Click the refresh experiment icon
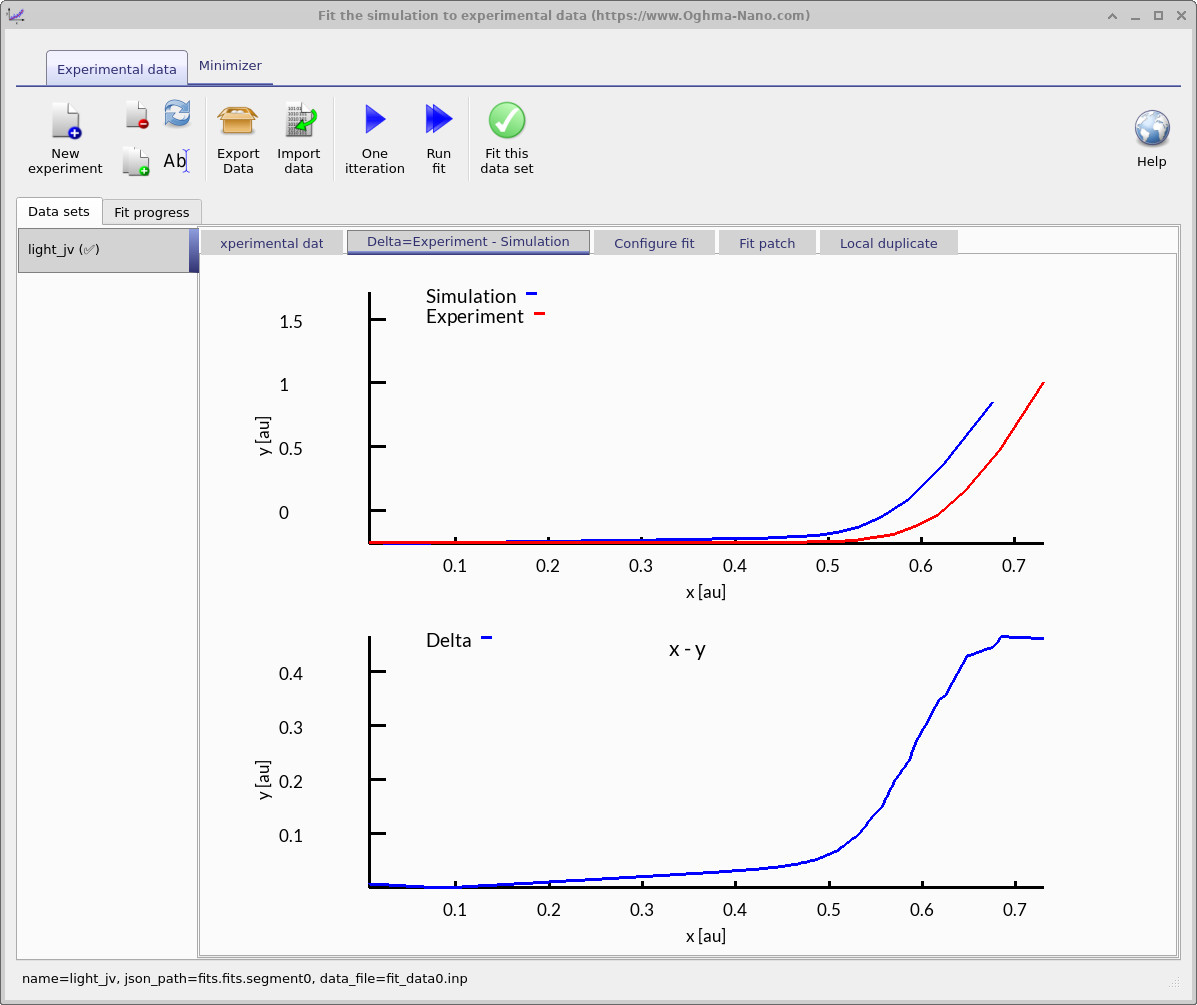1197x1005 pixels. (x=177, y=113)
